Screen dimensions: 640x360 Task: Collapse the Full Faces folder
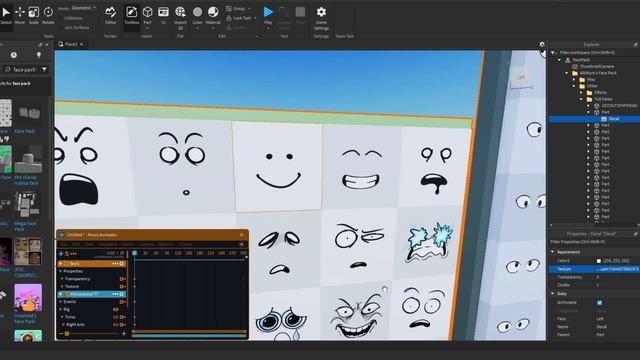coord(582,99)
